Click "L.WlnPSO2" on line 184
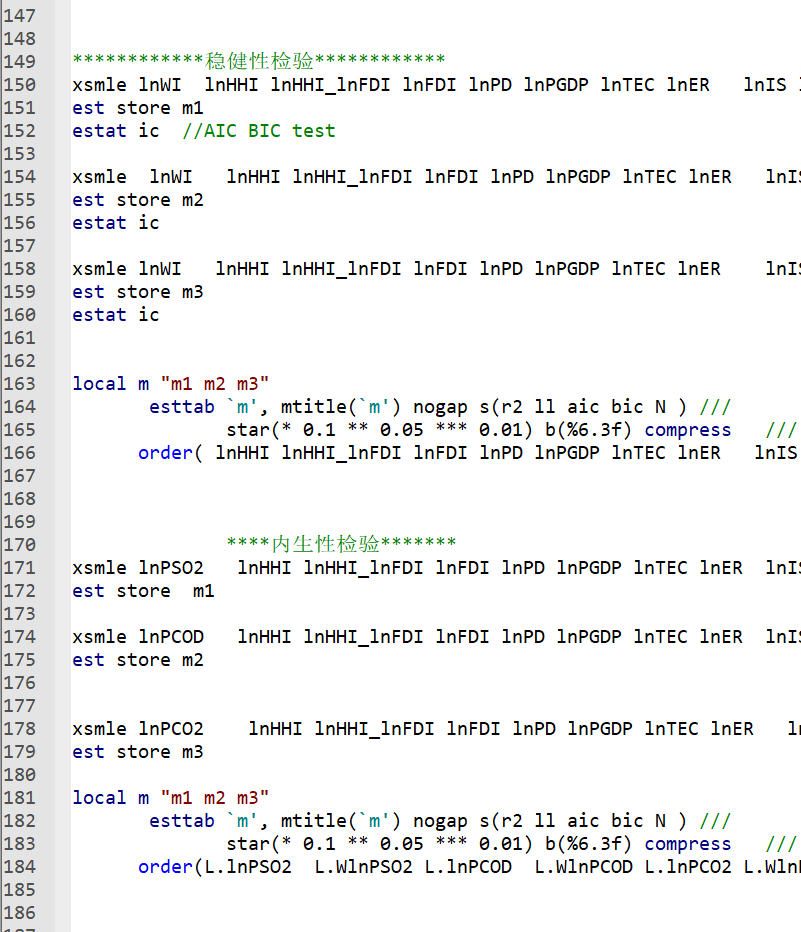This screenshot has height=932, width=801. coord(363,867)
